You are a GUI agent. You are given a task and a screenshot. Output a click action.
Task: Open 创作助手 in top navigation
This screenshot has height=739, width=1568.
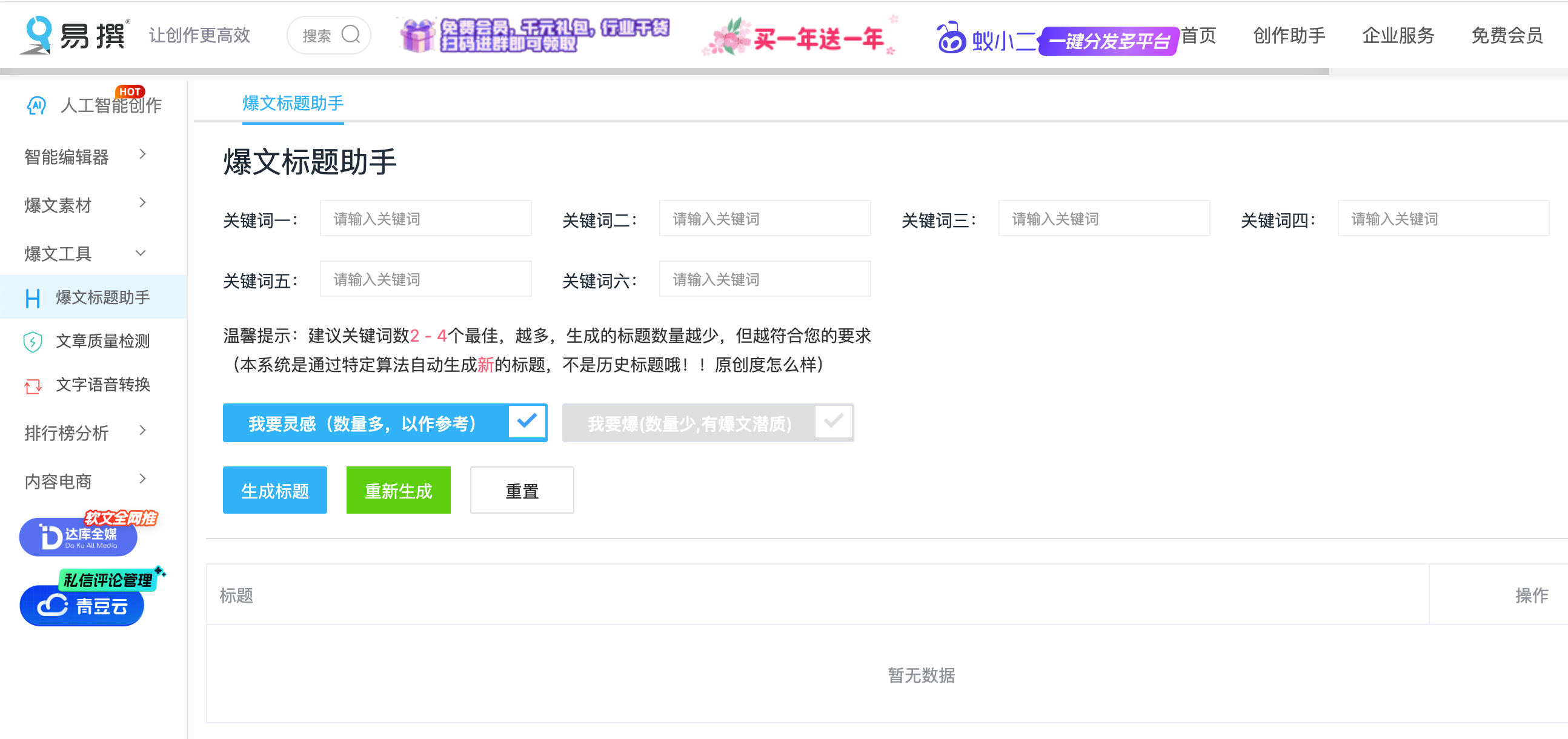click(1289, 35)
